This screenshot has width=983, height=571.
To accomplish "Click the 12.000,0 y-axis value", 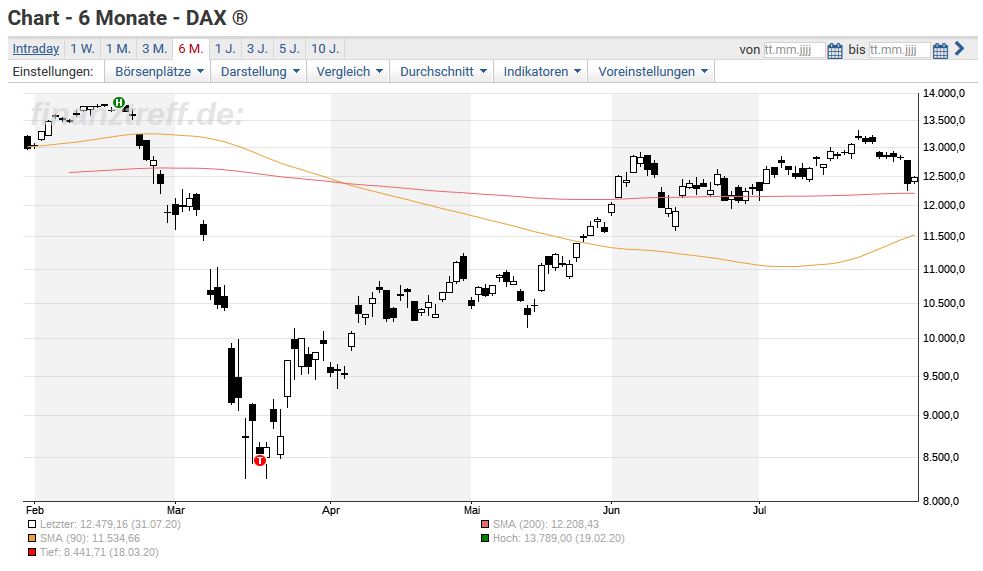I will tap(944, 205).
